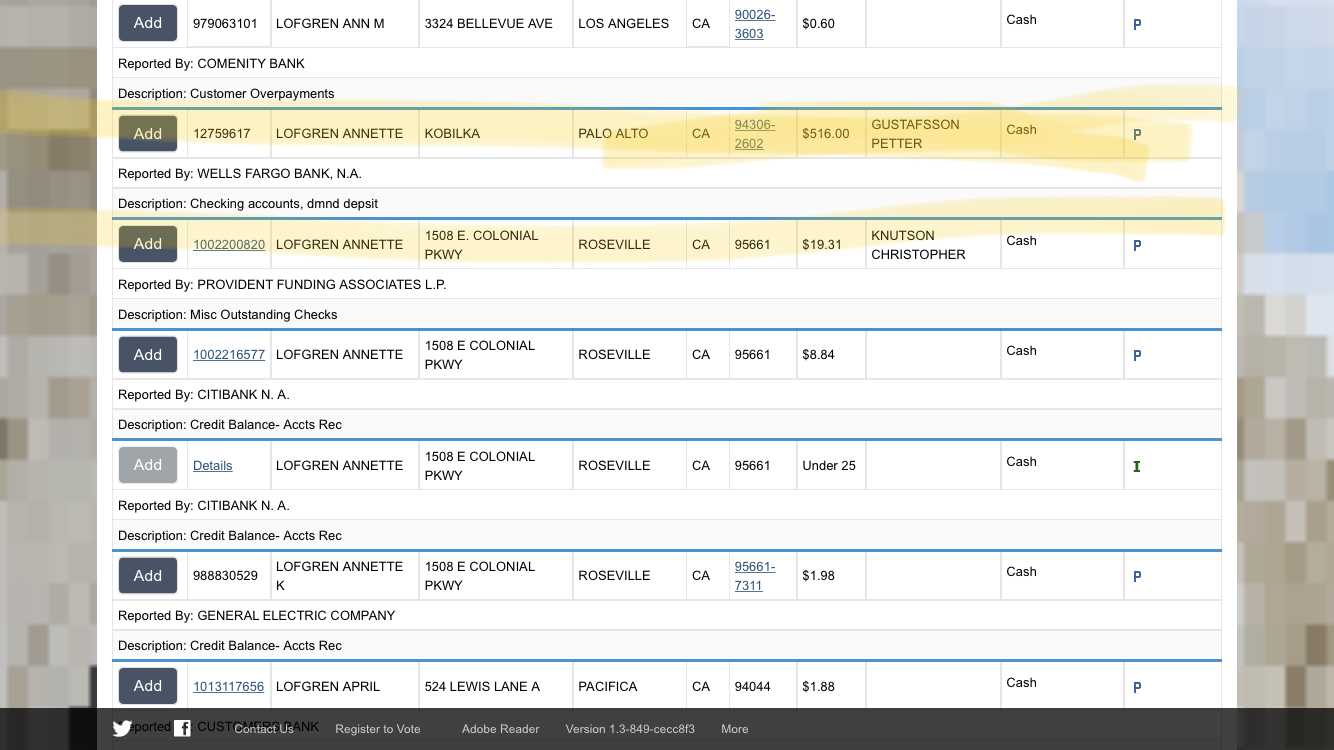Select address 3324 BELLEVUE AVE
The width and height of the screenshot is (1334, 750).
tap(489, 23)
